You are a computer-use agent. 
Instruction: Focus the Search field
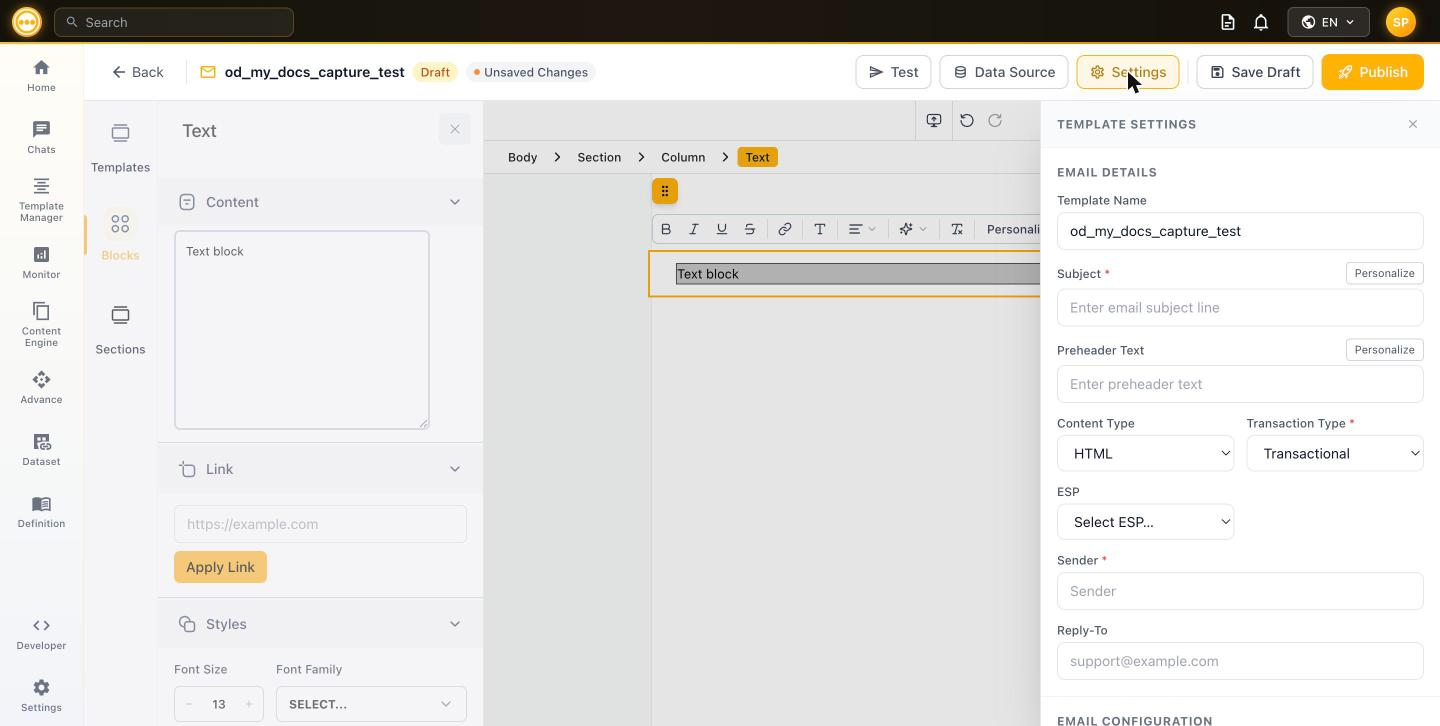click(174, 22)
